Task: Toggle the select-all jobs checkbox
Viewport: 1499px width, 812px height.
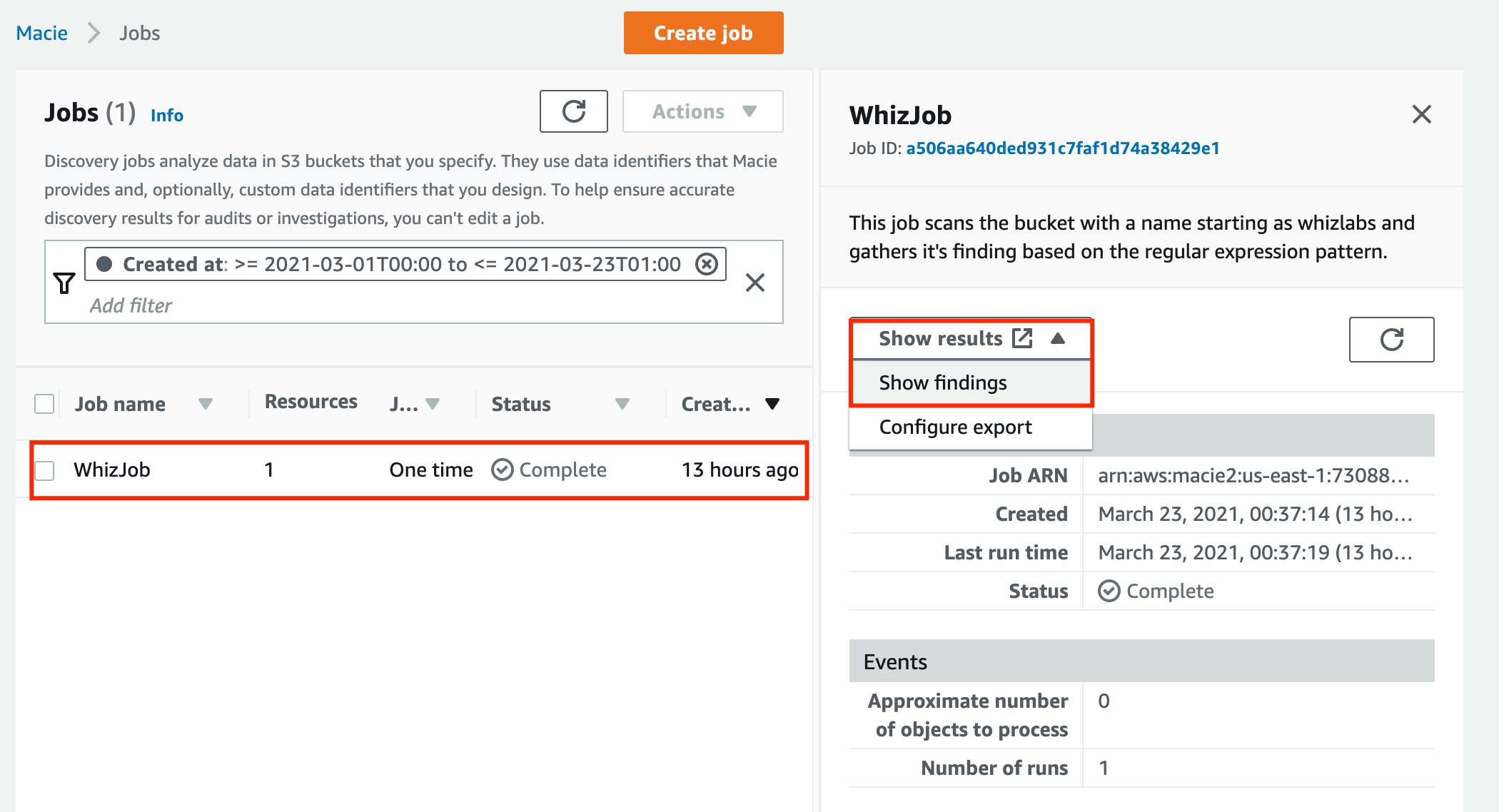Action: (x=44, y=404)
